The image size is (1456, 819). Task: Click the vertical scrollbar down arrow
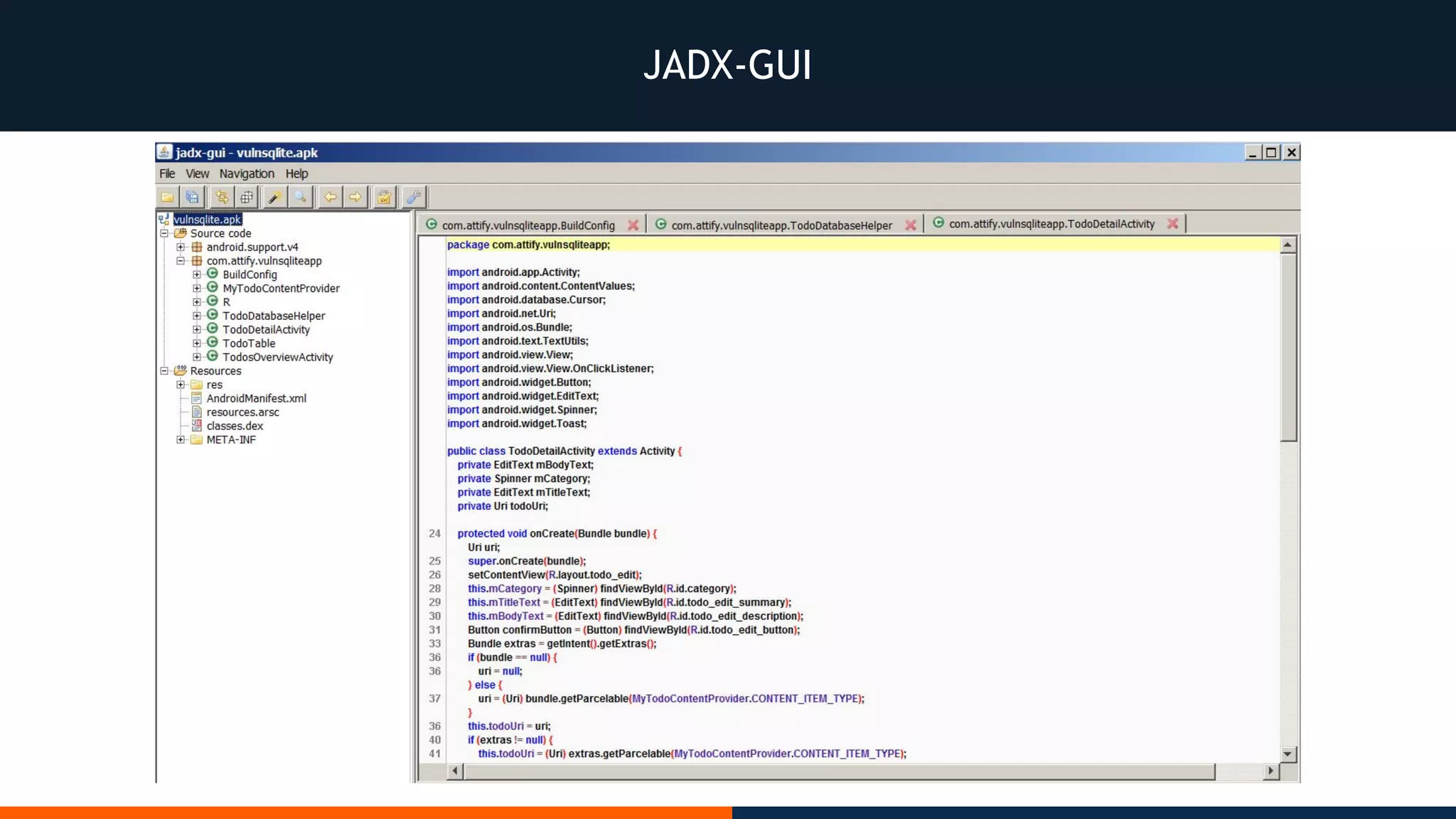[1288, 754]
